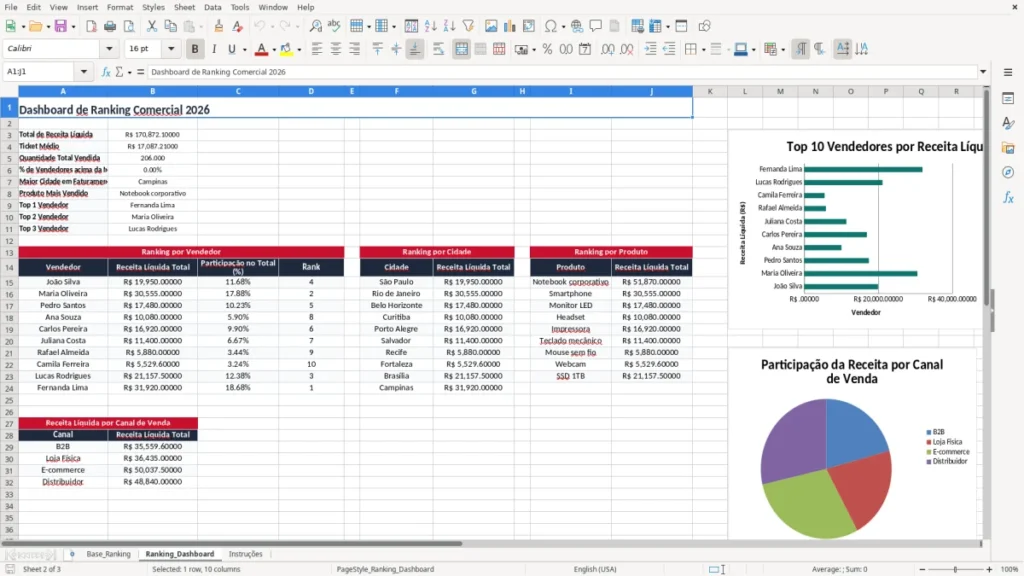
Task: Open Find and Replace magnifier icon
Action: [x=315, y=26]
